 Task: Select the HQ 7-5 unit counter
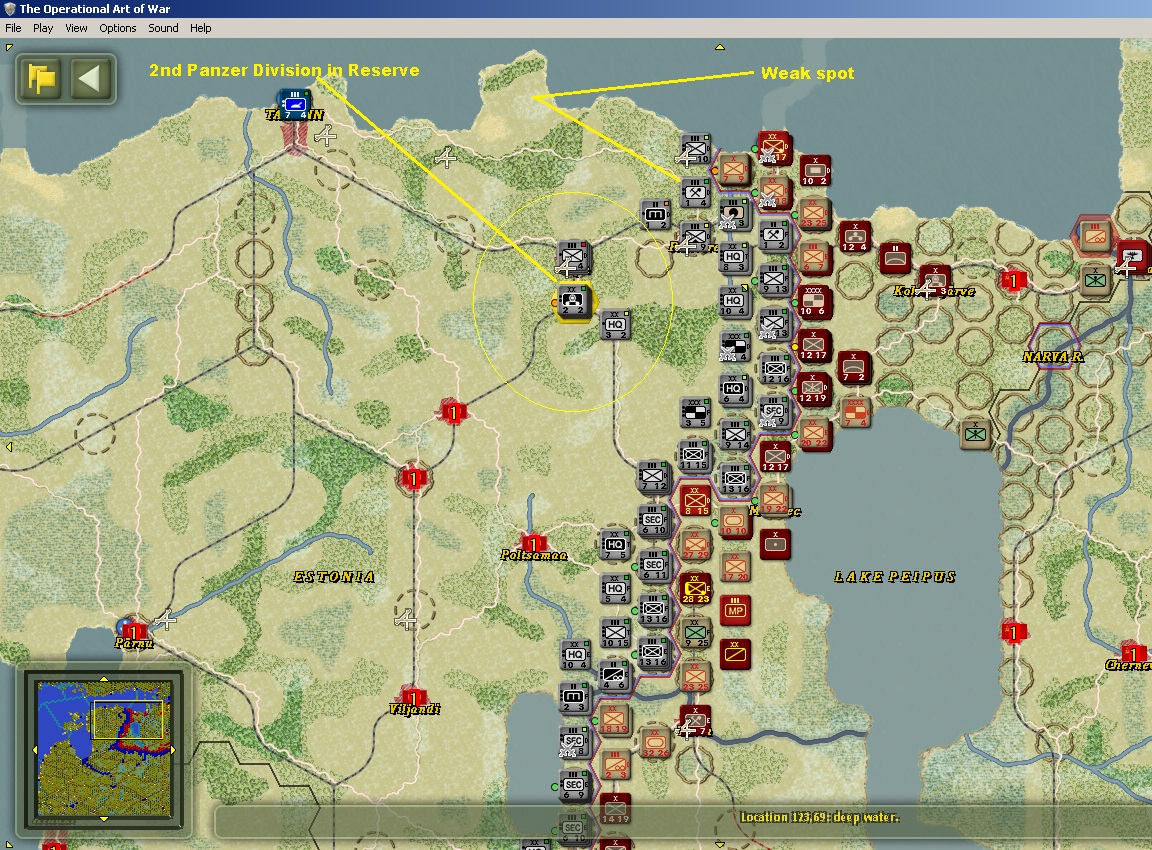click(615, 544)
